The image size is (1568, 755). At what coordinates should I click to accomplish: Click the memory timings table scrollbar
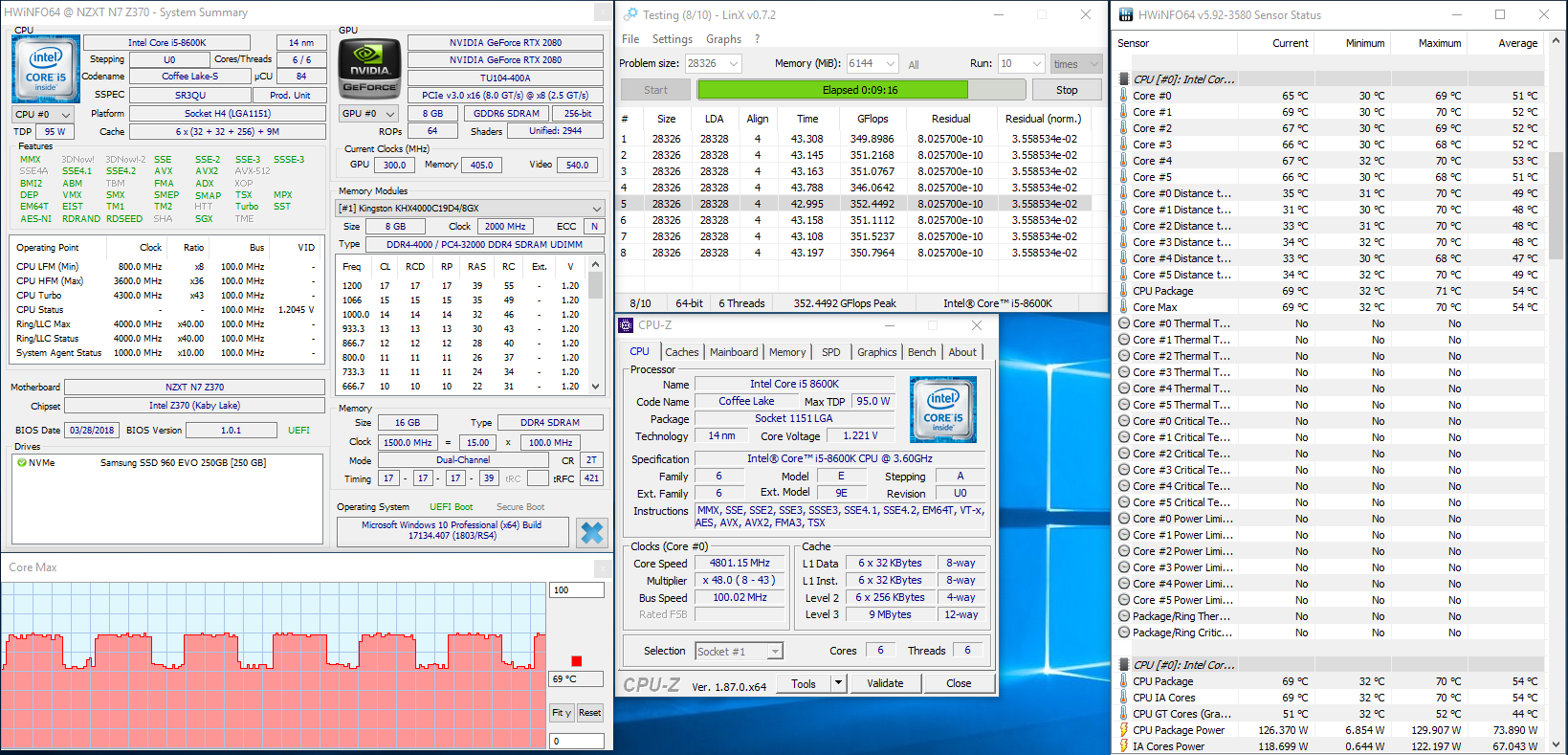[596, 324]
